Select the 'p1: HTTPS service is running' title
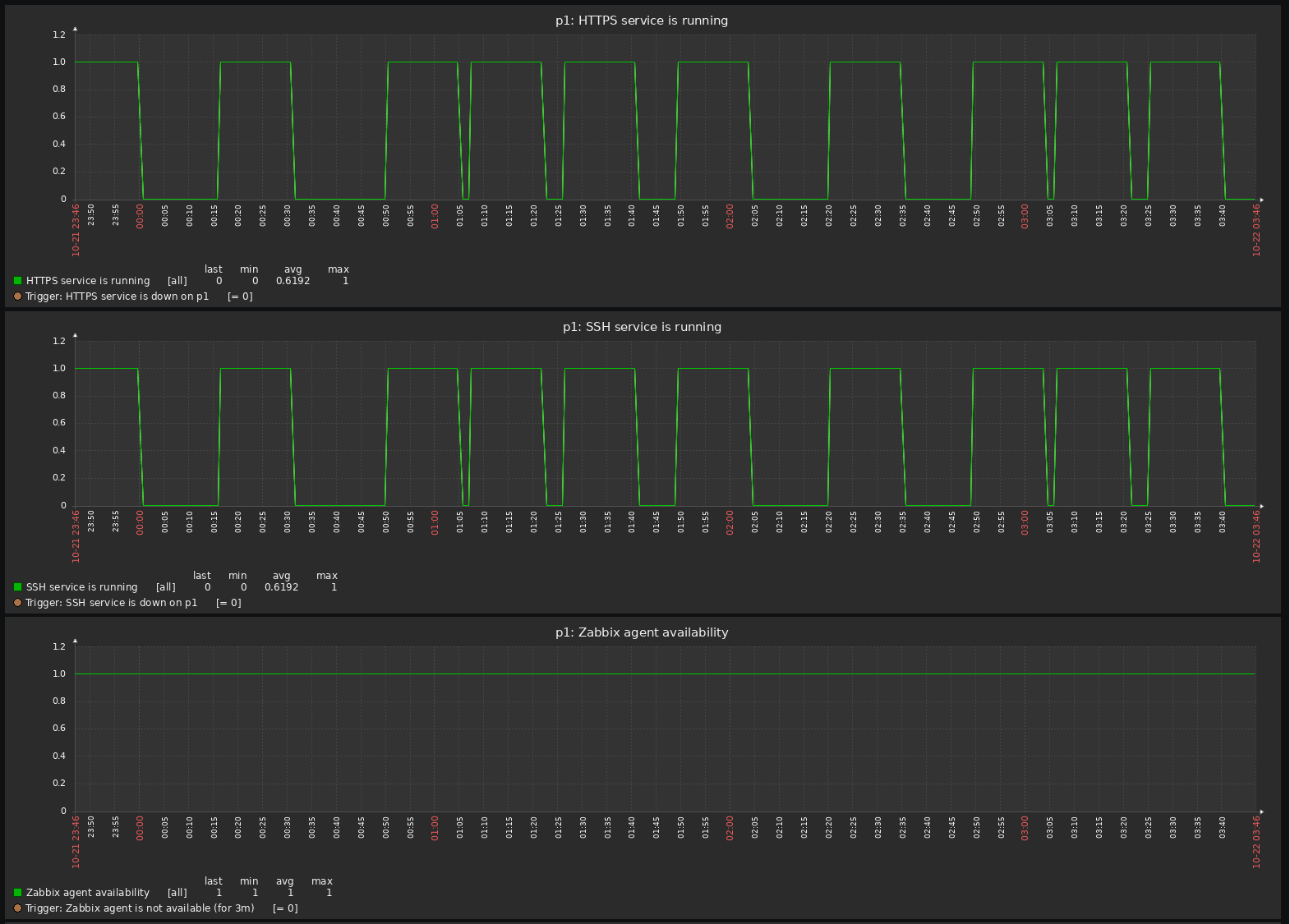Screen dimensions: 1290x924 point(642,21)
